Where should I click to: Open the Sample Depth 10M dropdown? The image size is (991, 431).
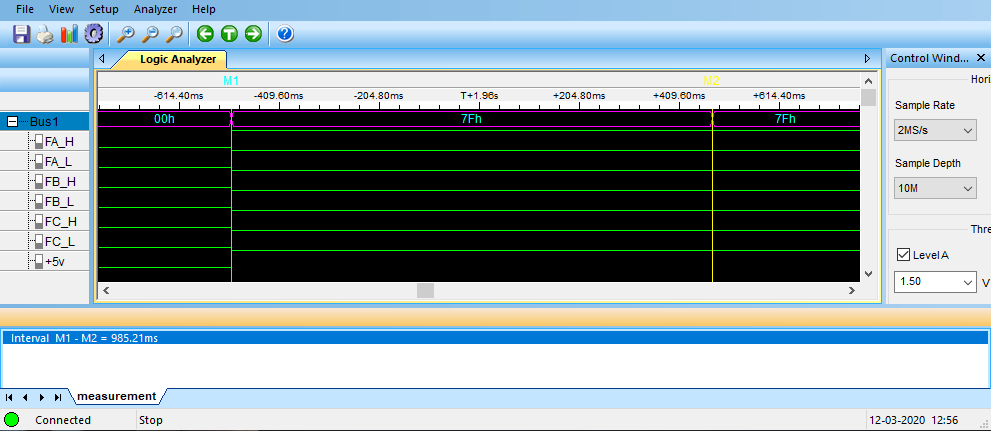tap(935, 188)
